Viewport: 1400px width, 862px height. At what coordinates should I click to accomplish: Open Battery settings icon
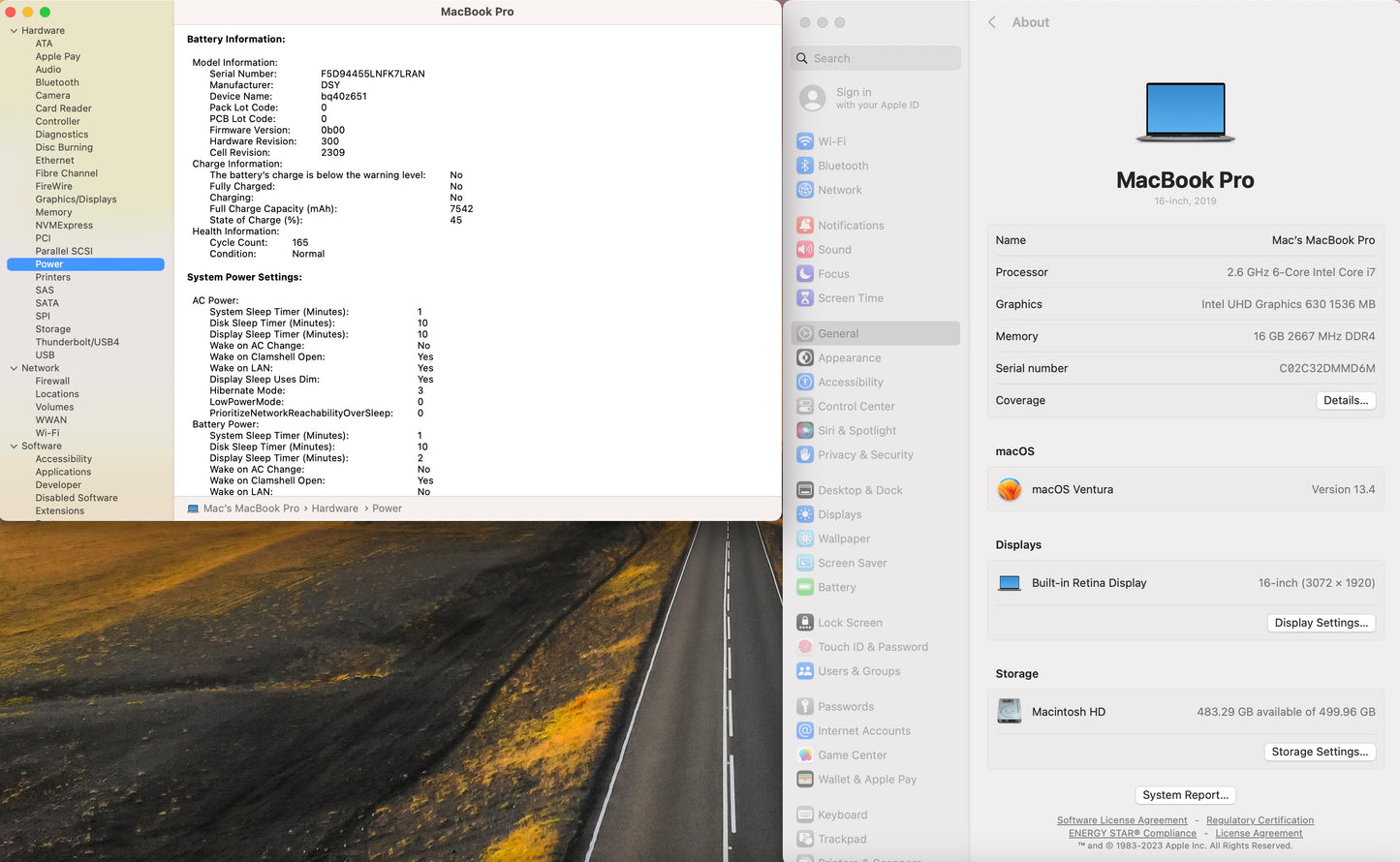[804, 587]
